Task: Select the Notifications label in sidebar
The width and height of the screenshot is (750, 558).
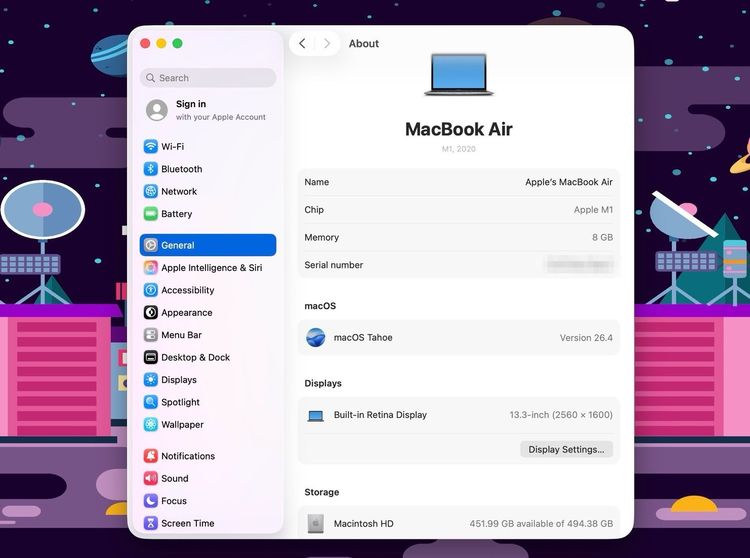Action: click(188, 456)
